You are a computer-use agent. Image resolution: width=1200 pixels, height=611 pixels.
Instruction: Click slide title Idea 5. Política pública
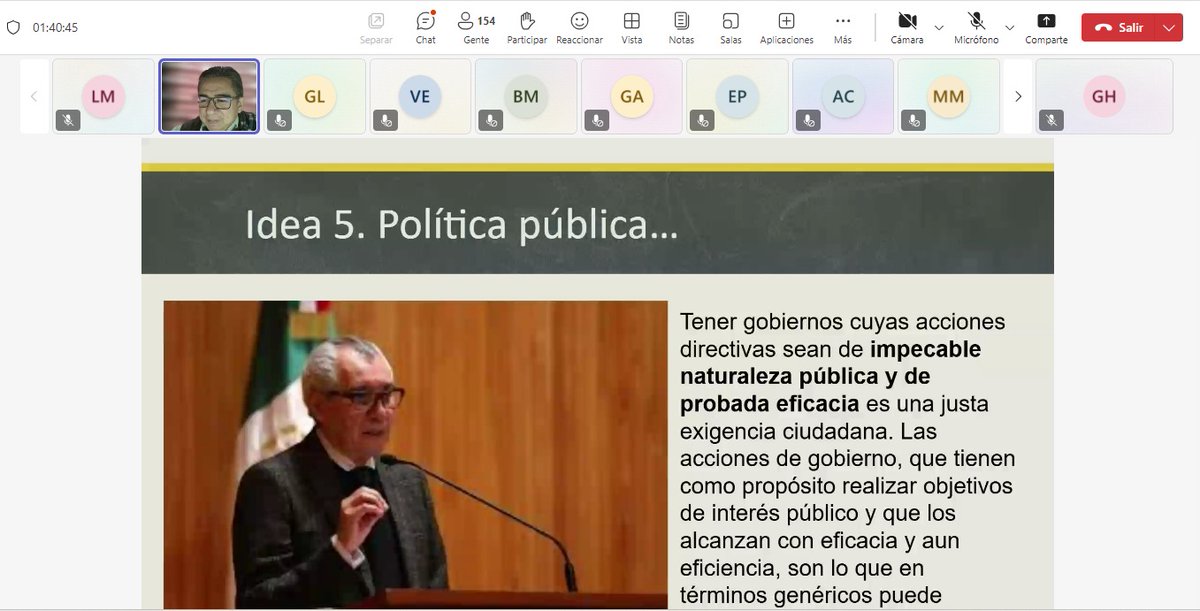point(461,226)
